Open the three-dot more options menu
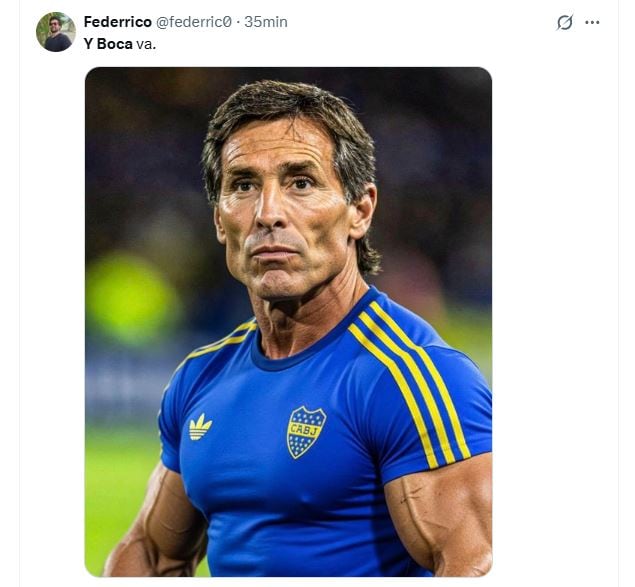 pyautogui.click(x=593, y=22)
